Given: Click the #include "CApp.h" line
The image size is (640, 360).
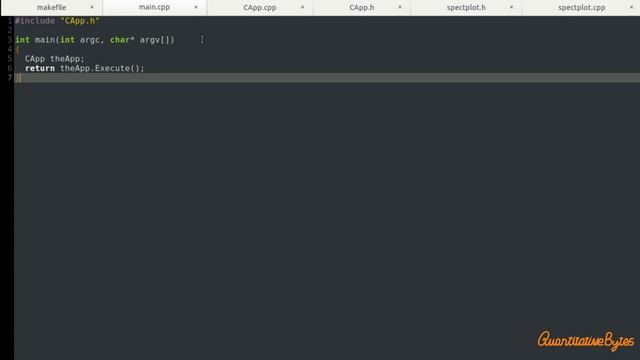Looking at the screenshot, I should (57, 21).
